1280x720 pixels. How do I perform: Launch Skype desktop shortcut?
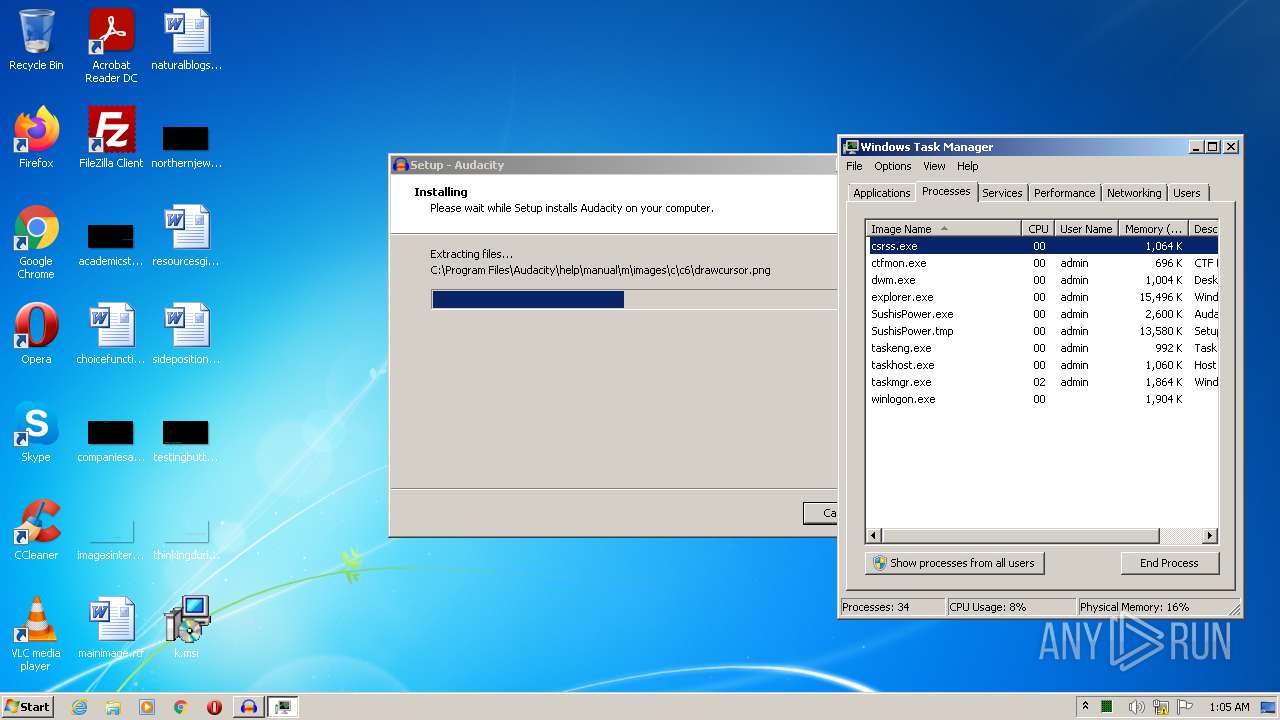(x=36, y=433)
